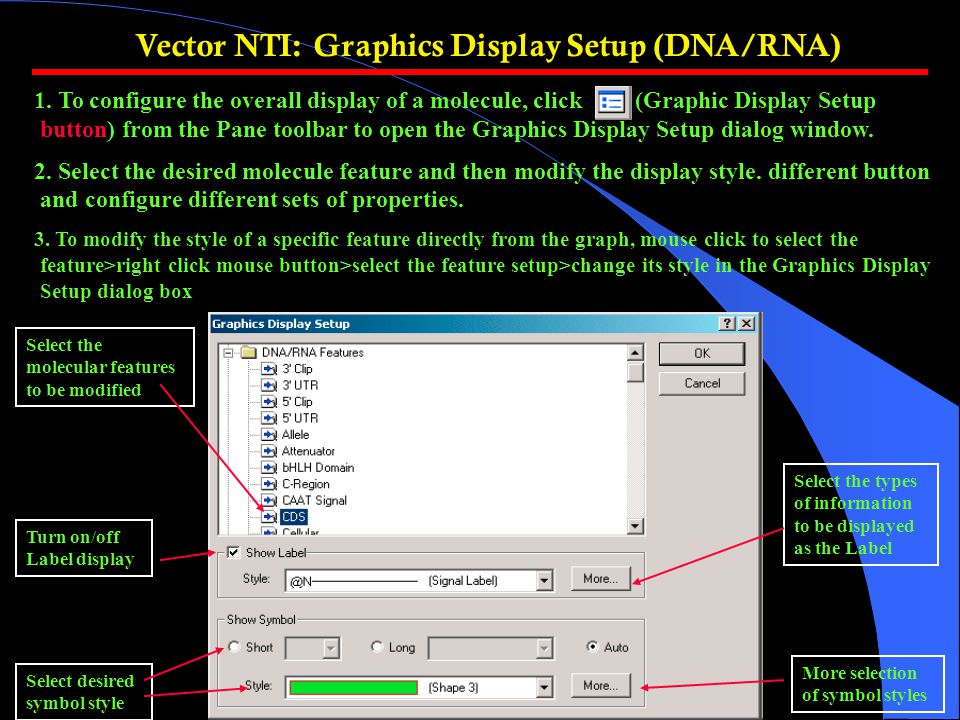Viewport: 960px width, 720px height.
Task: Click the Allele feature icon
Action: tap(269, 435)
